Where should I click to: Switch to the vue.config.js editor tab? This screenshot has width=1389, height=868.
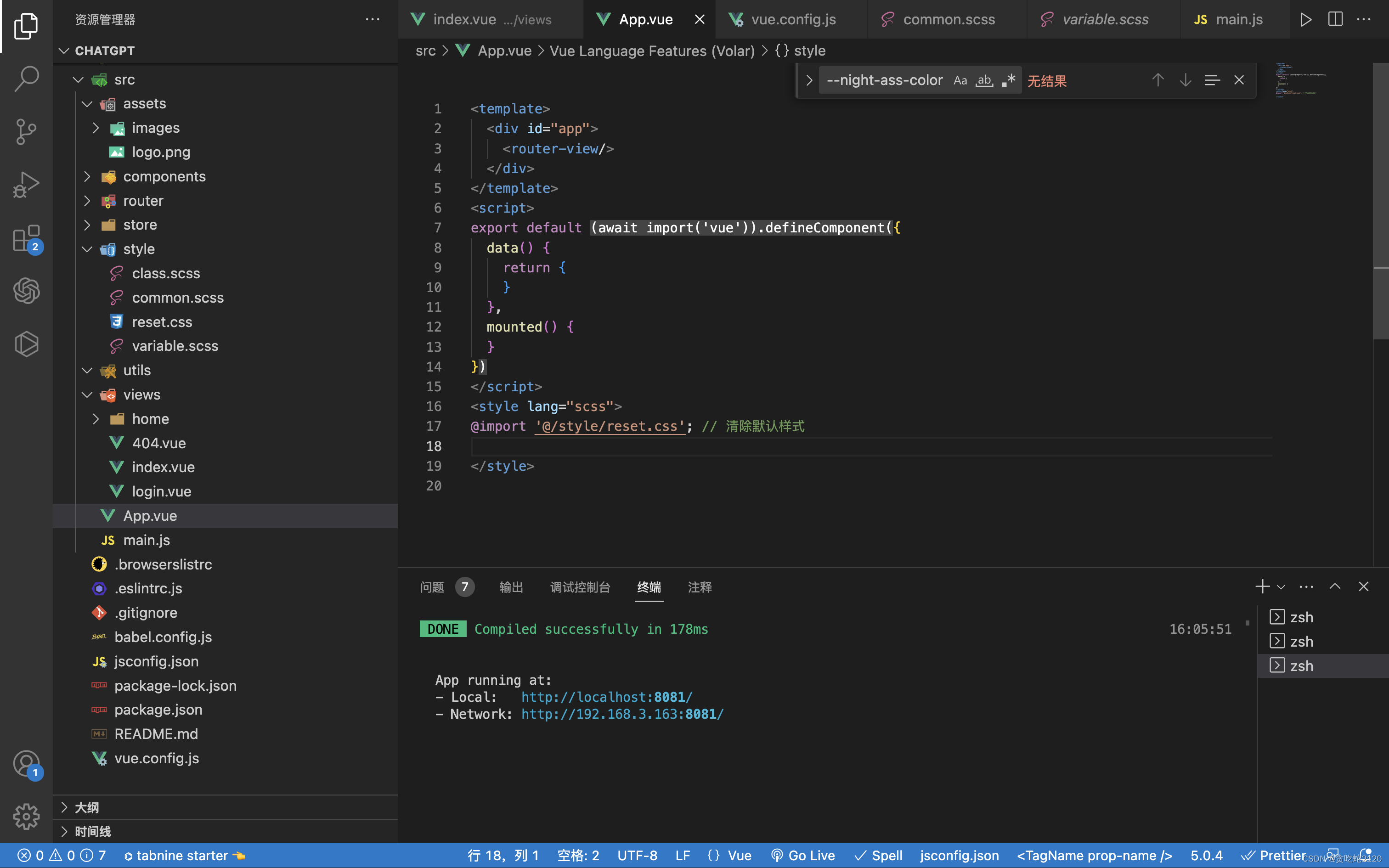(x=793, y=19)
